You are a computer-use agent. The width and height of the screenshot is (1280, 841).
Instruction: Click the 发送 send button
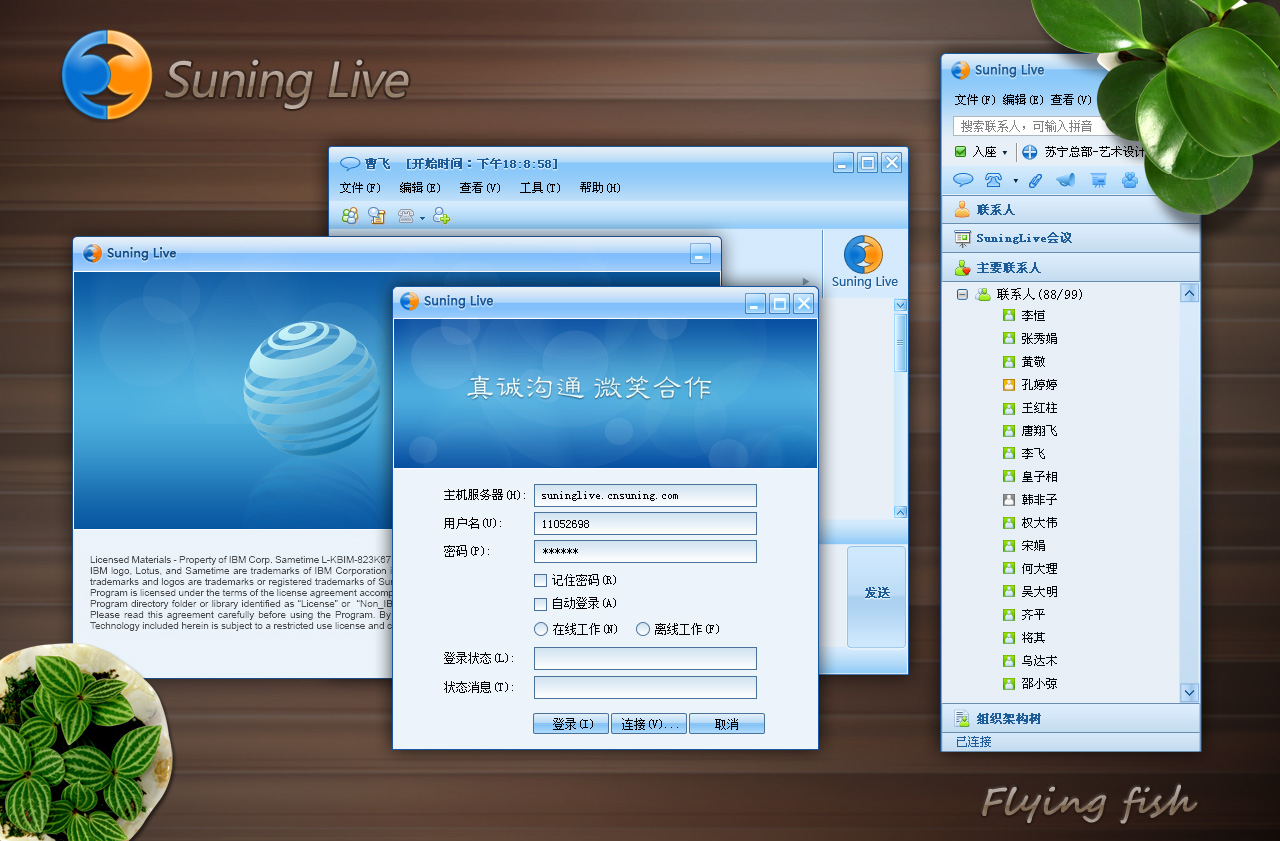[x=877, y=596]
